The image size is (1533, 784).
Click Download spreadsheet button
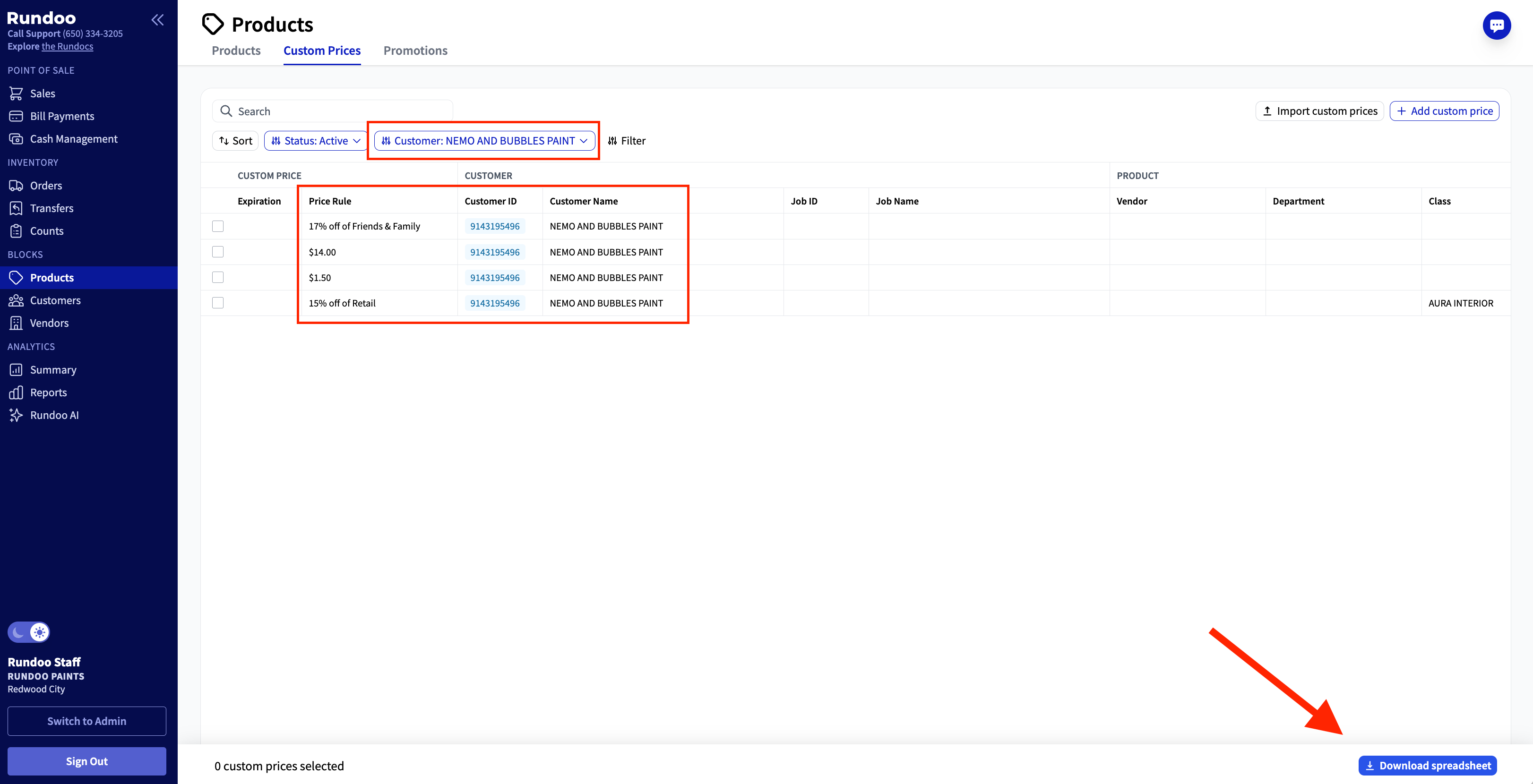(x=1428, y=766)
